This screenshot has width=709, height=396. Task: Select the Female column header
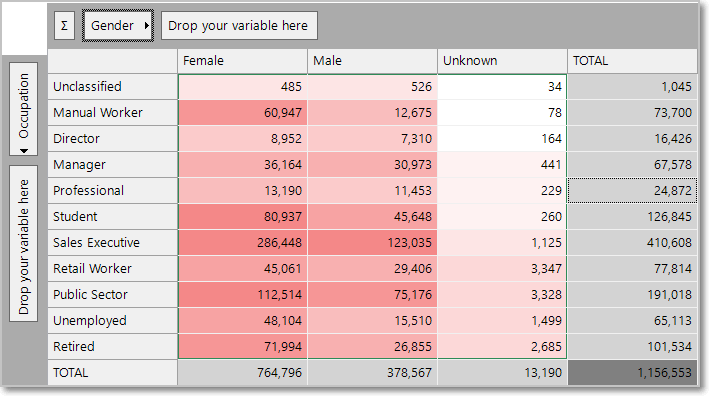242,61
